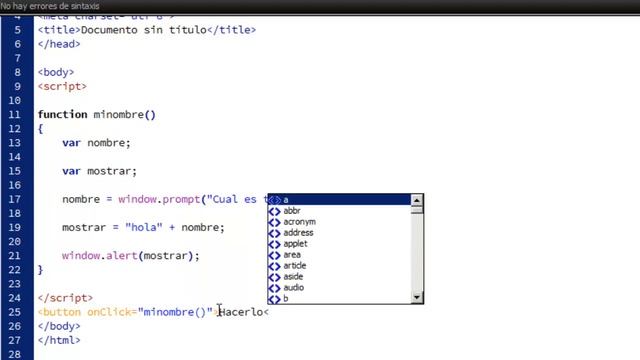Click tag icon beside 'acronym'
This screenshot has width=640, height=360.
[274, 222]
